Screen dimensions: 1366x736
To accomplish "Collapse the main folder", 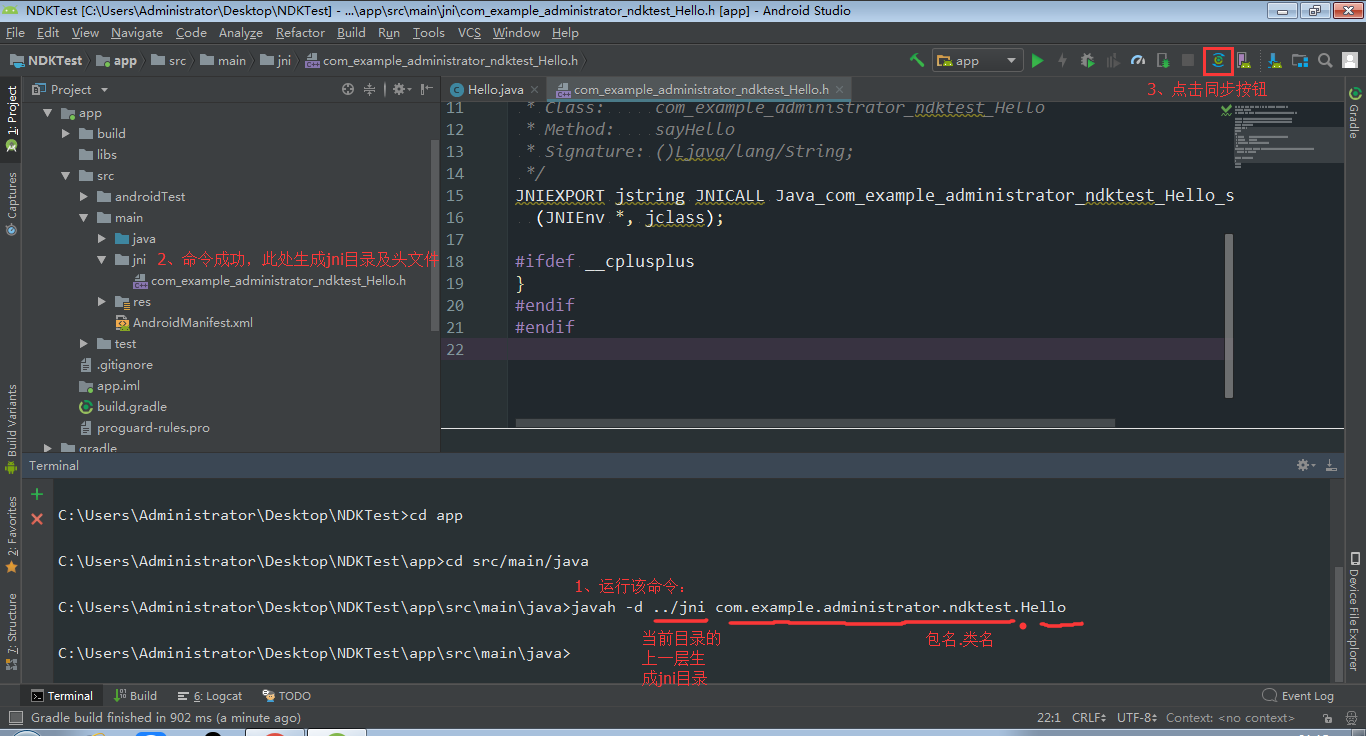I will pos(84,218).
